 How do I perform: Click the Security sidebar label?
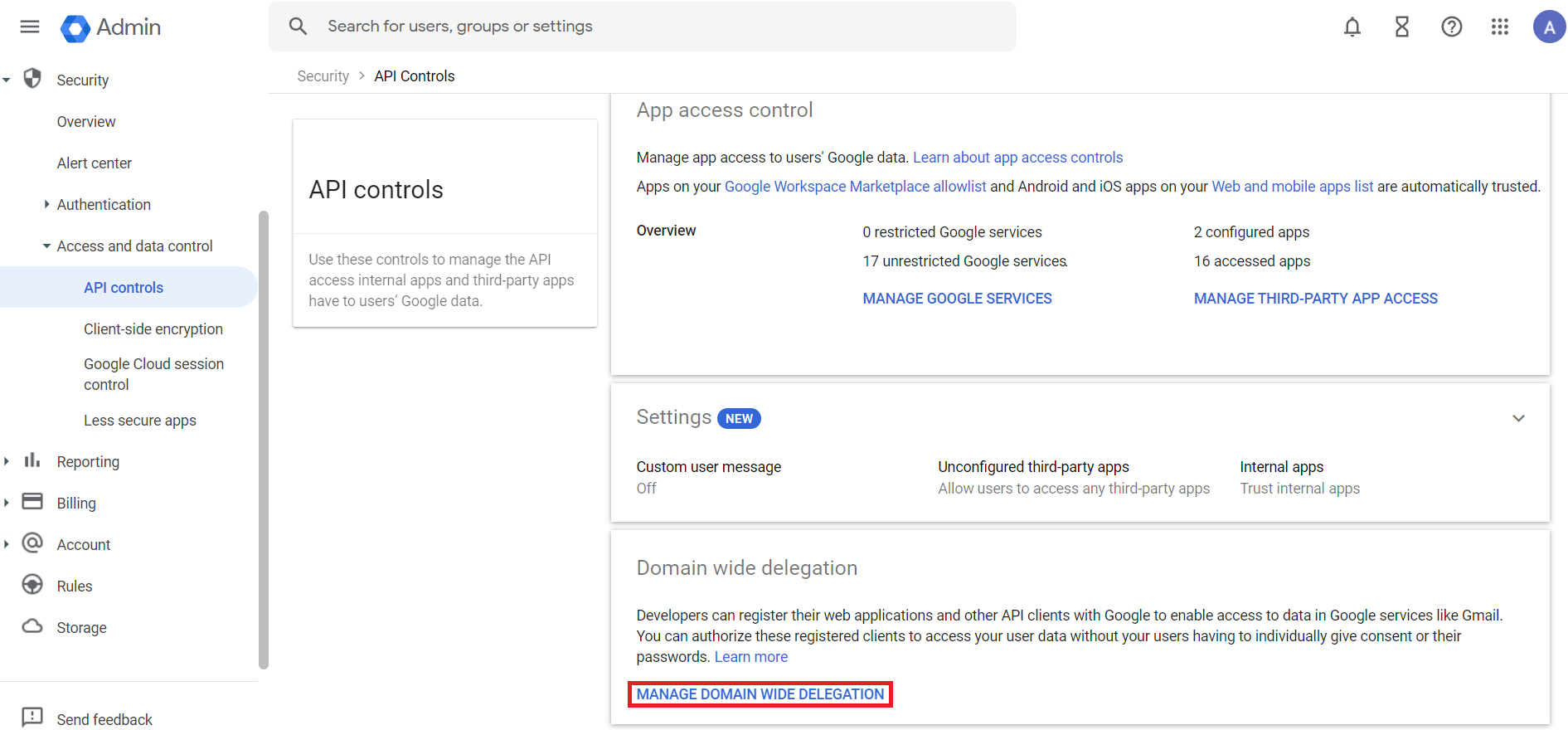pos(82,80)
